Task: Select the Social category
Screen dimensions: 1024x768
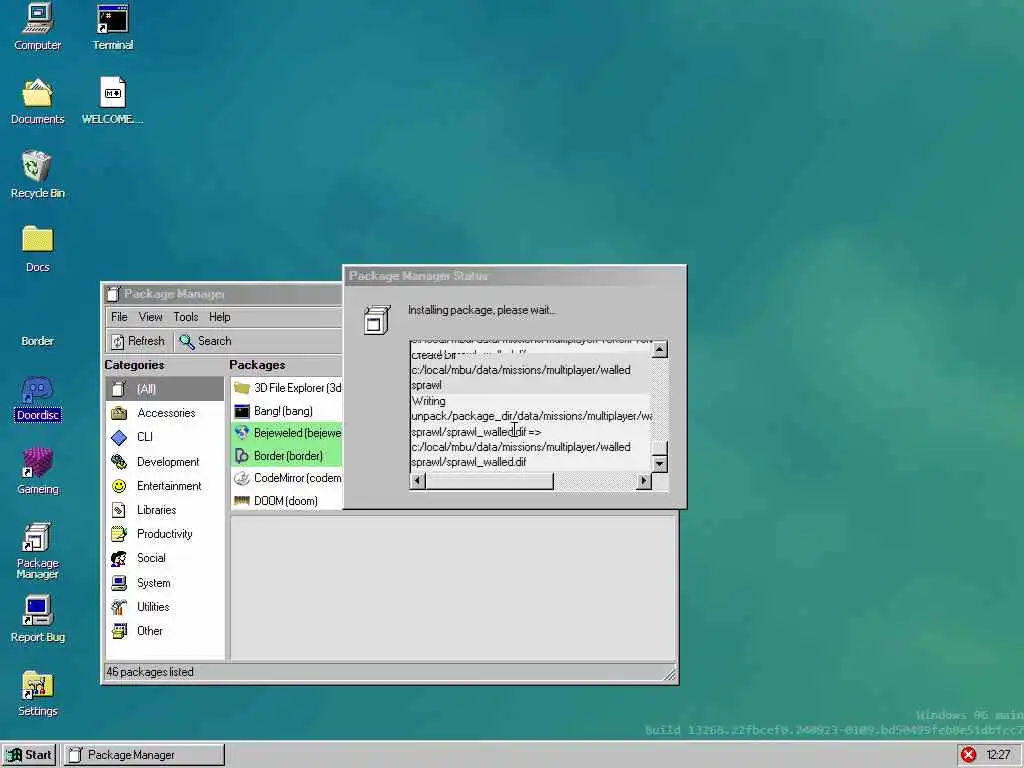Action: pos(165,558)
